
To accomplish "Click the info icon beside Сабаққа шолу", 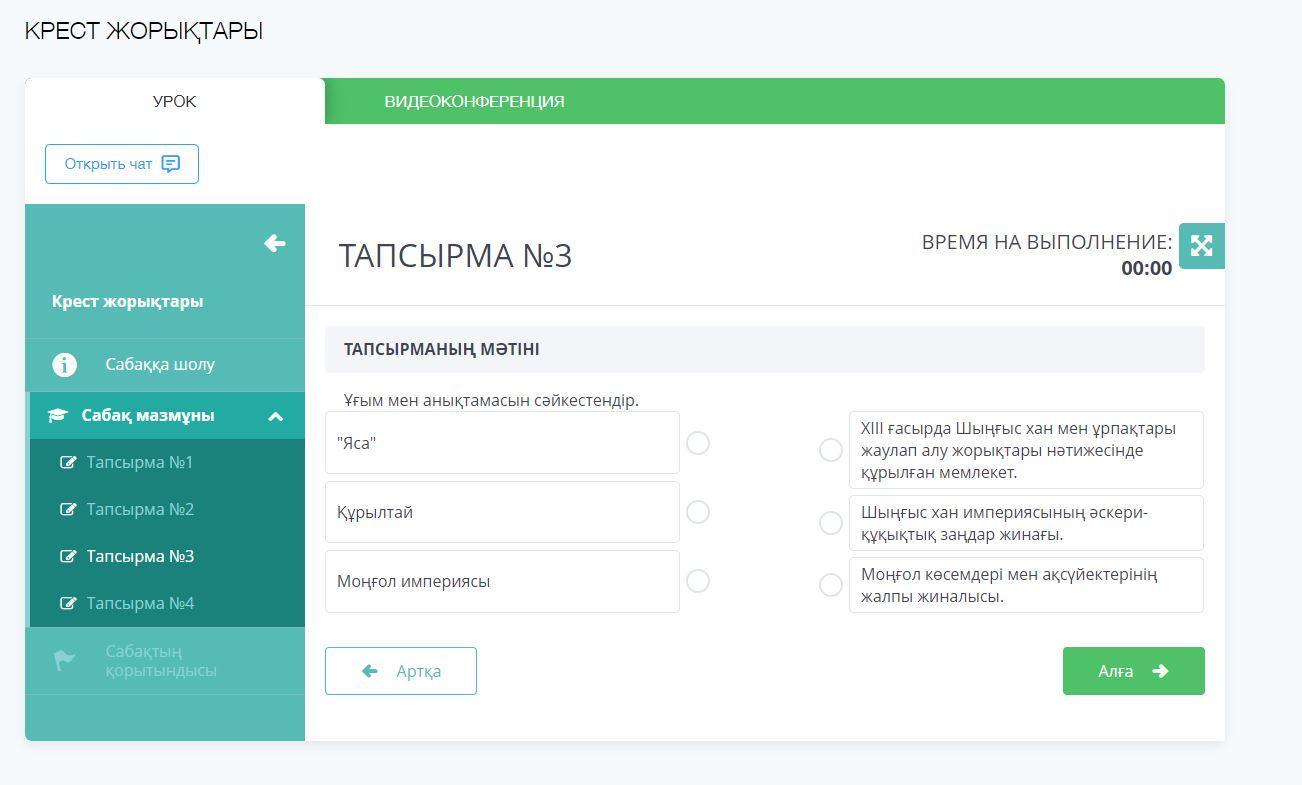I will pyautogui.click(x=64, y=365).
